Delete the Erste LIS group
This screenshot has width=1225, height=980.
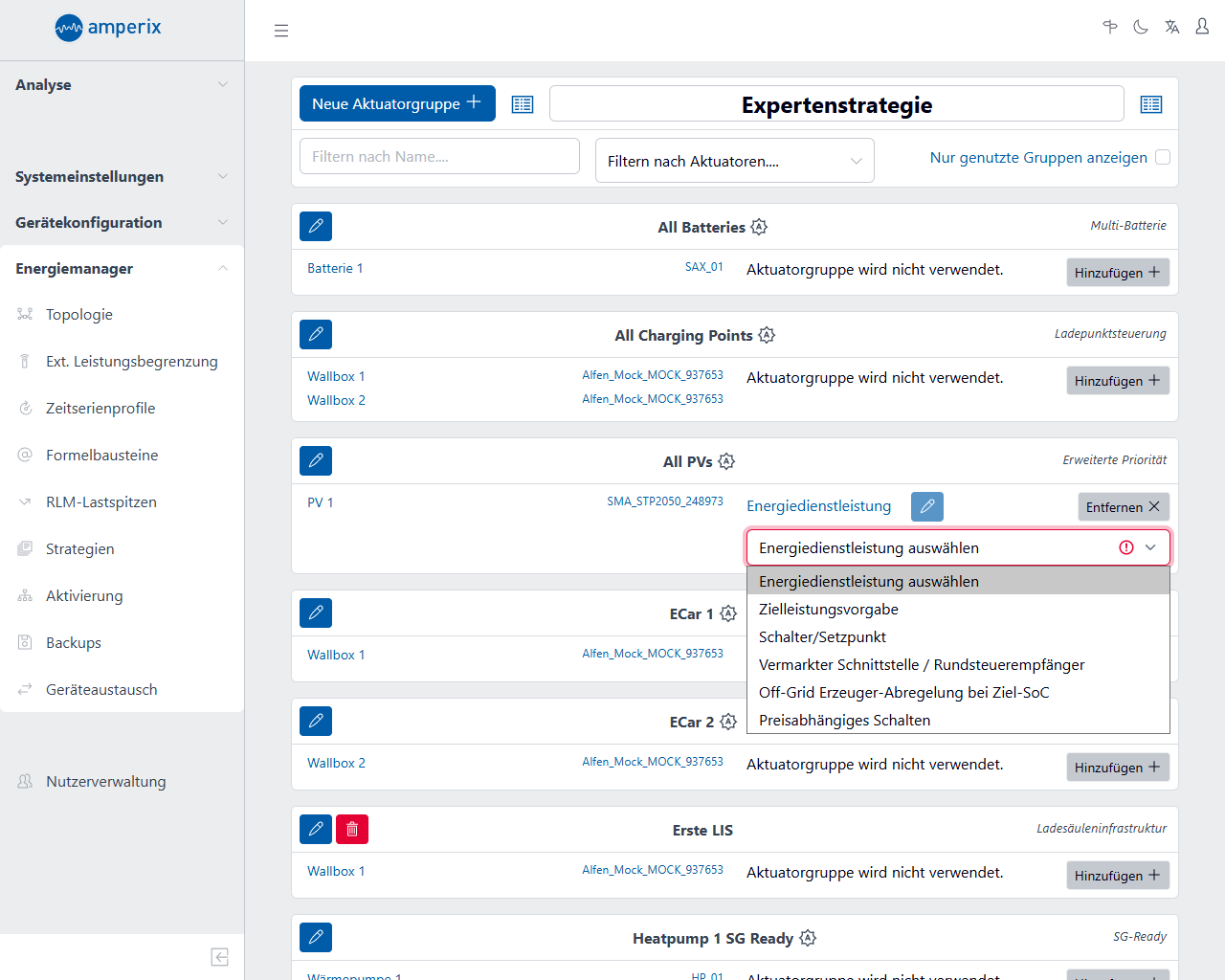pos(352,830)
